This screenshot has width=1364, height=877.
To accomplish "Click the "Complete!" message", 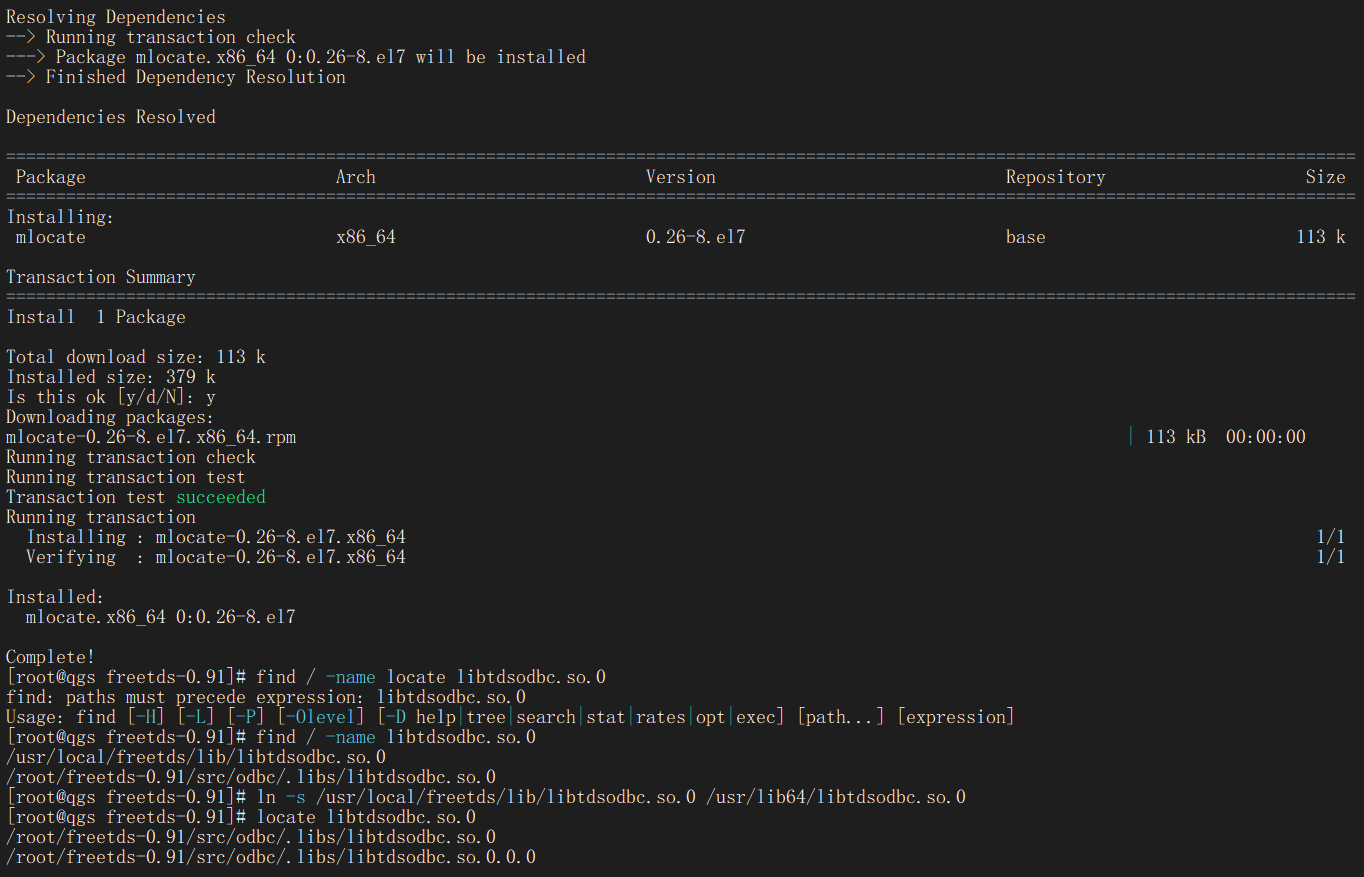I will (x=50, y=657).
